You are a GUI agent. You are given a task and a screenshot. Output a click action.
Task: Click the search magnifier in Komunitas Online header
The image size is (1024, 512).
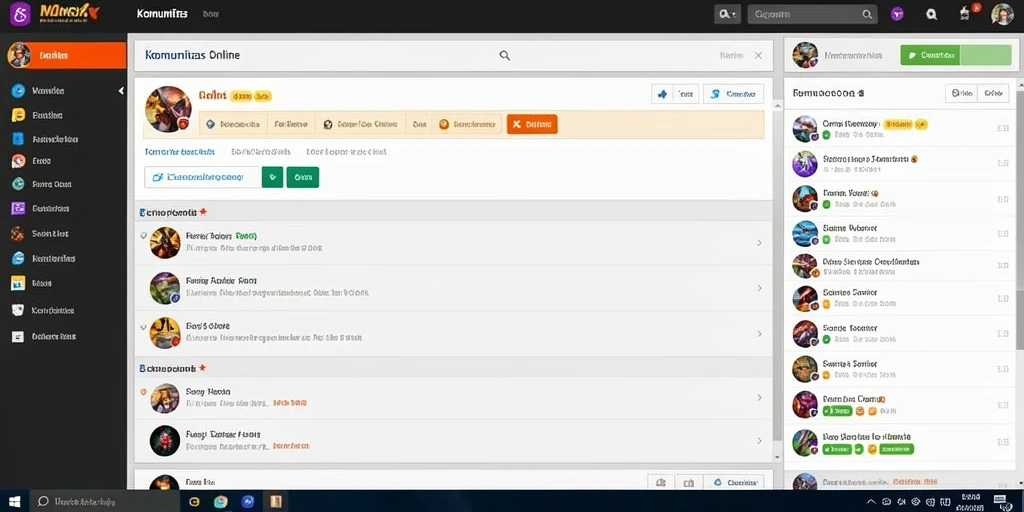pos(505,56)
